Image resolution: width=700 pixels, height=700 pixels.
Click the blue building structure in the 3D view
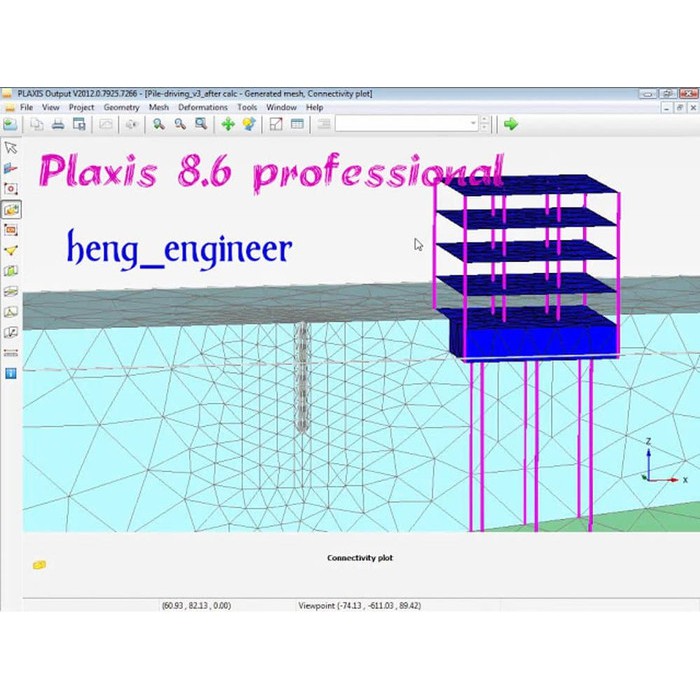[527, 266]
